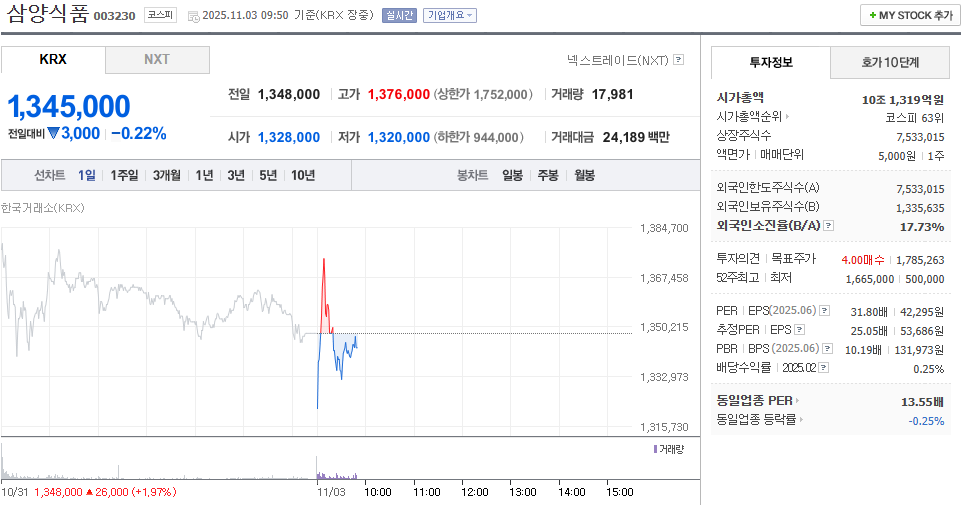Click help icon next to PER EPS(2025.06)
Image resolution: width=965 pixels, height=505 pixels.
[824, 311]
